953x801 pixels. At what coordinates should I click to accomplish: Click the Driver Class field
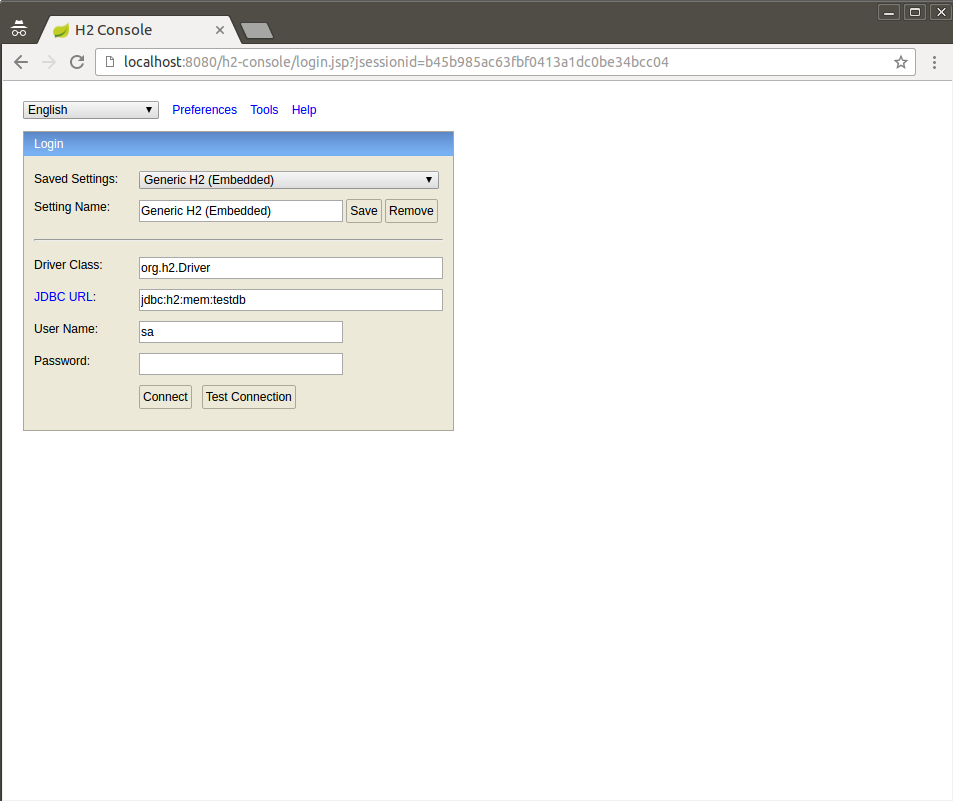(x=291, y=268)
